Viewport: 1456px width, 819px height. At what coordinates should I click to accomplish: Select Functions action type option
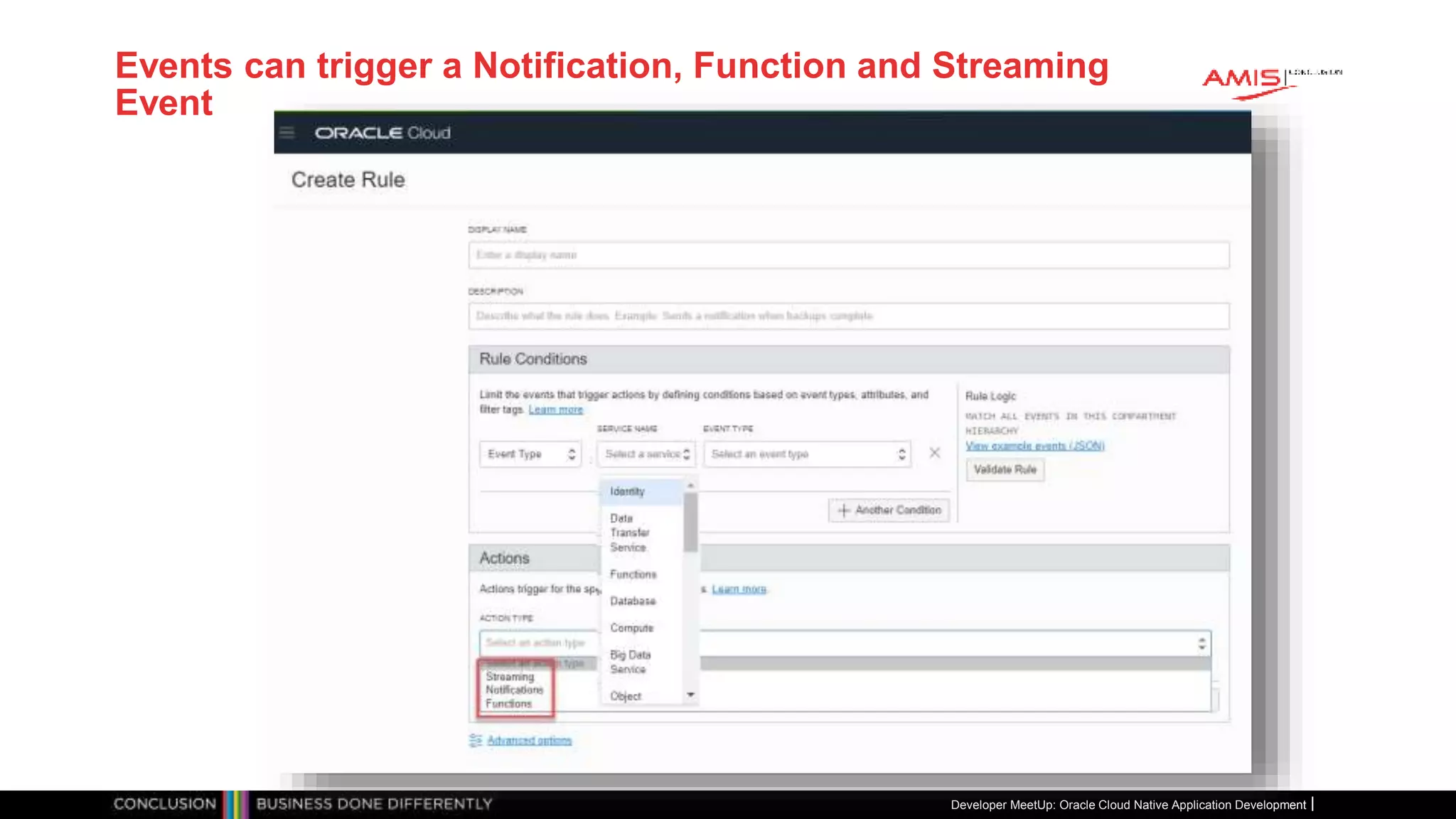click(508, 703)
